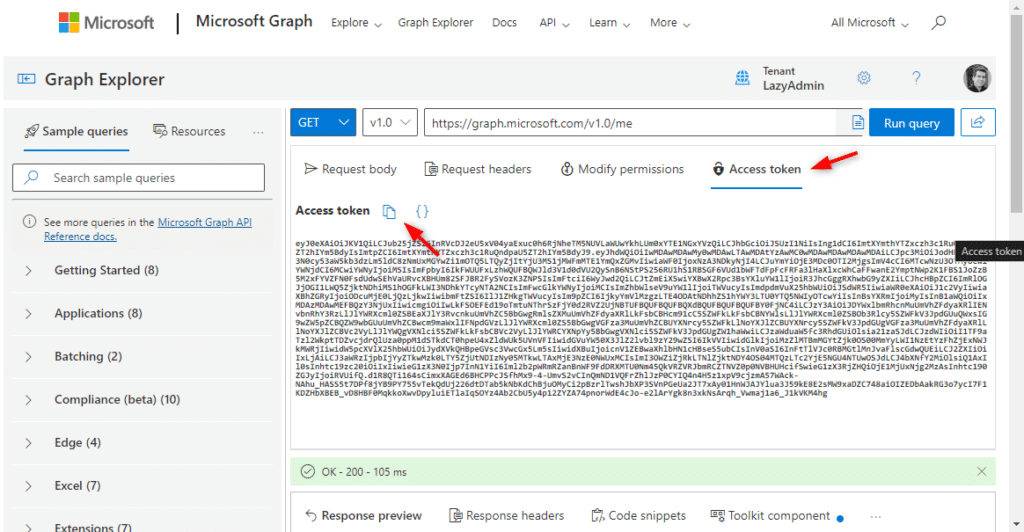1024x532 pixels.
Task: Expand Applications (8) category
Action: pos(142,313)
